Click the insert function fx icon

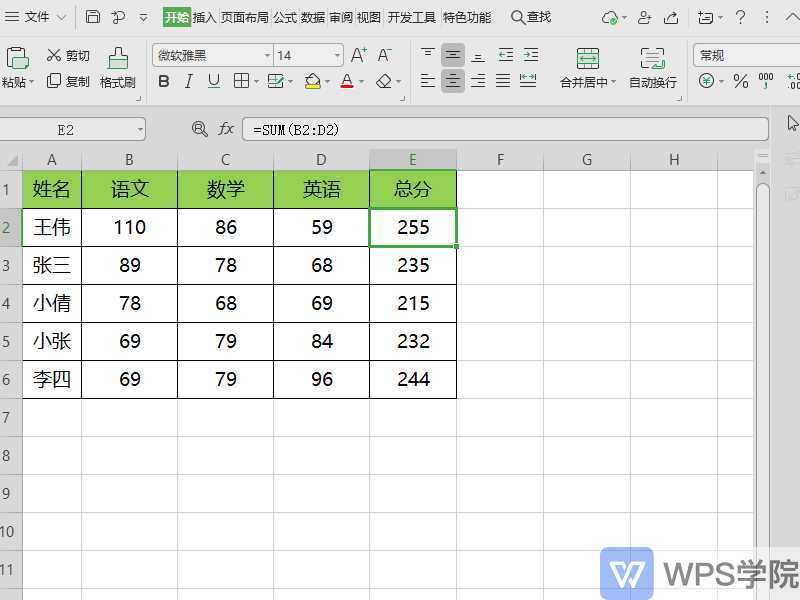click(226, 129)
